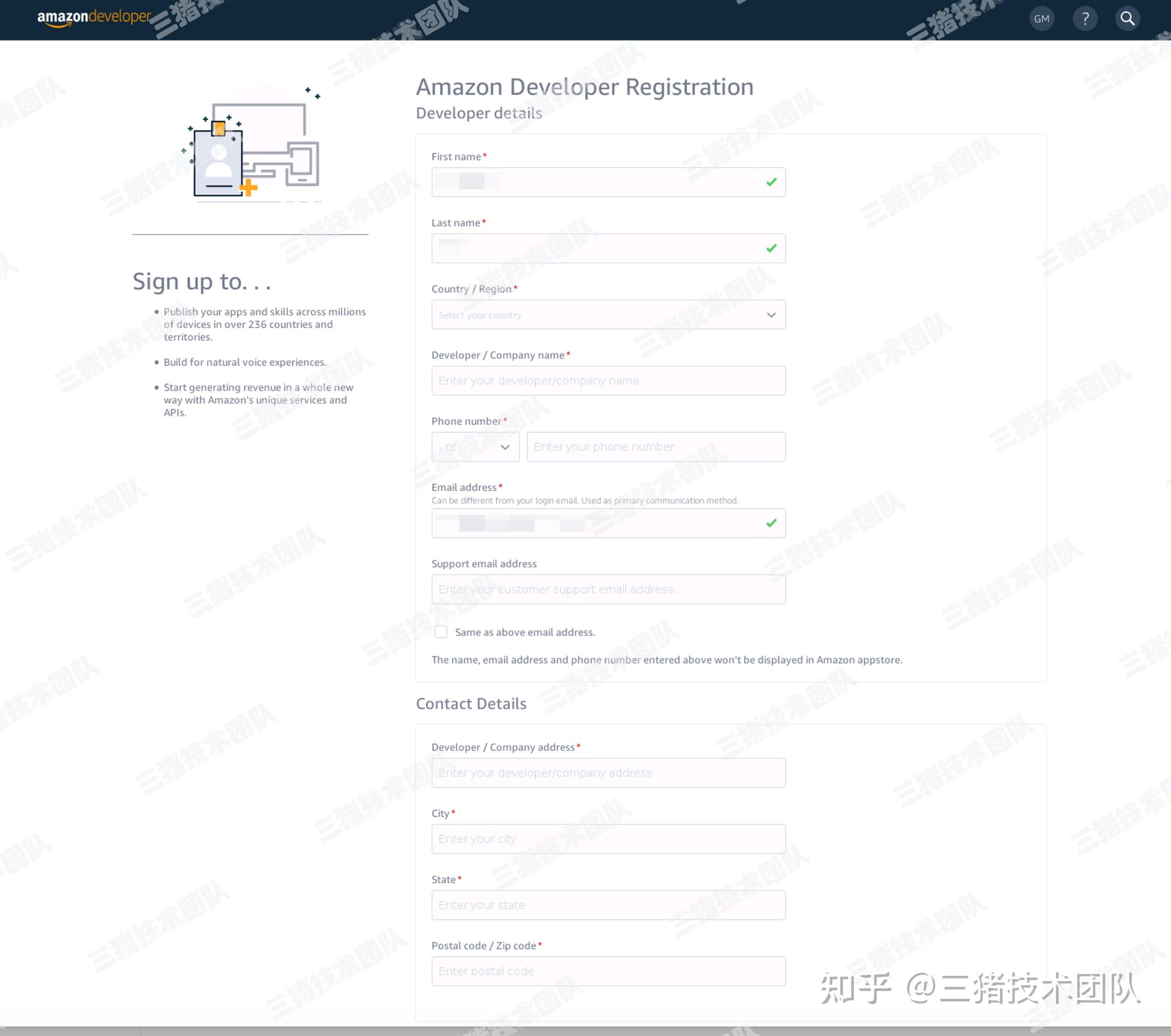Open the Country / Region chevron
The image size is (1171, 1036).
tap(770, 314)
